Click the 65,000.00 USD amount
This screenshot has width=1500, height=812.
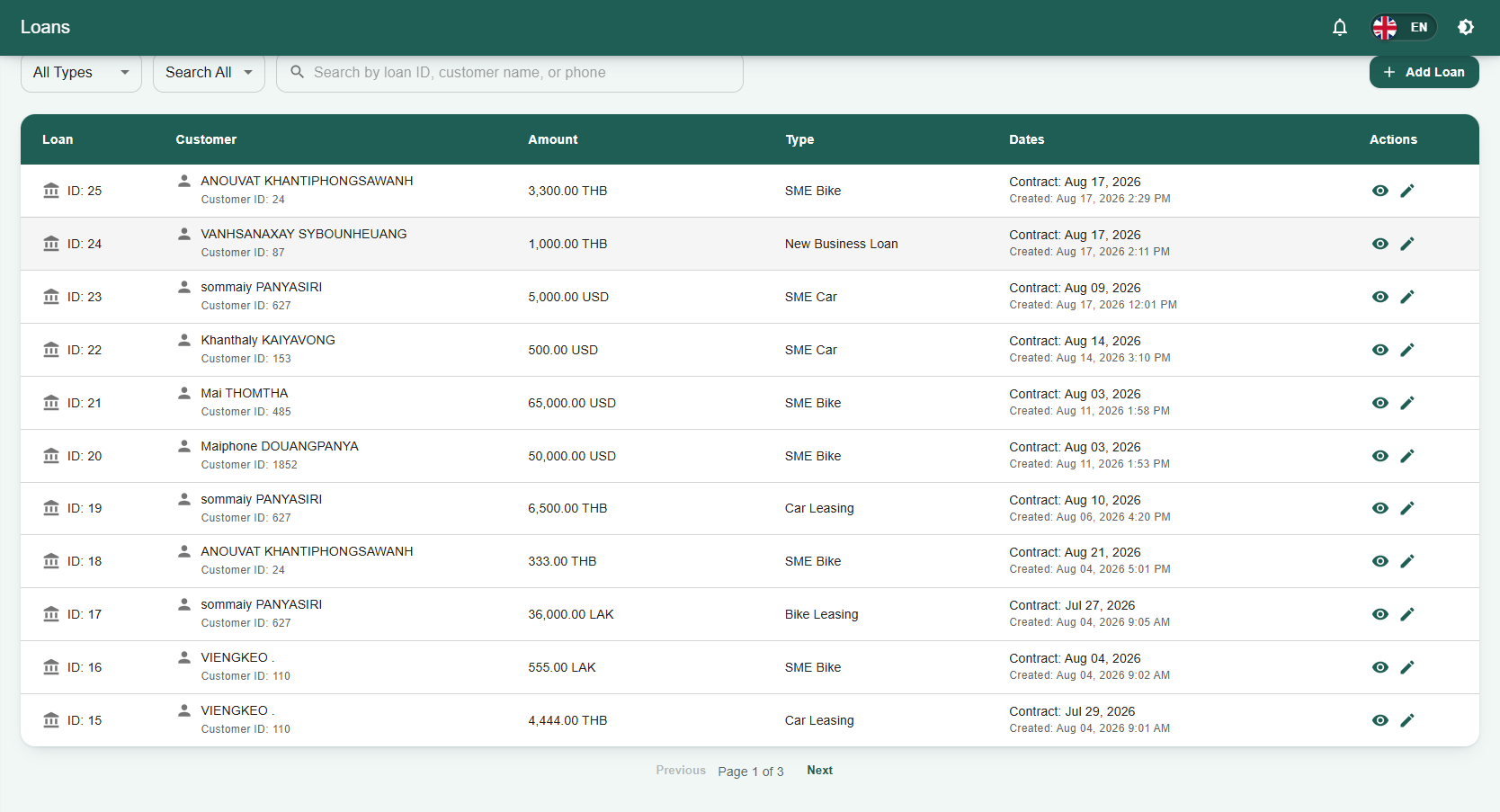click(572, 403)
